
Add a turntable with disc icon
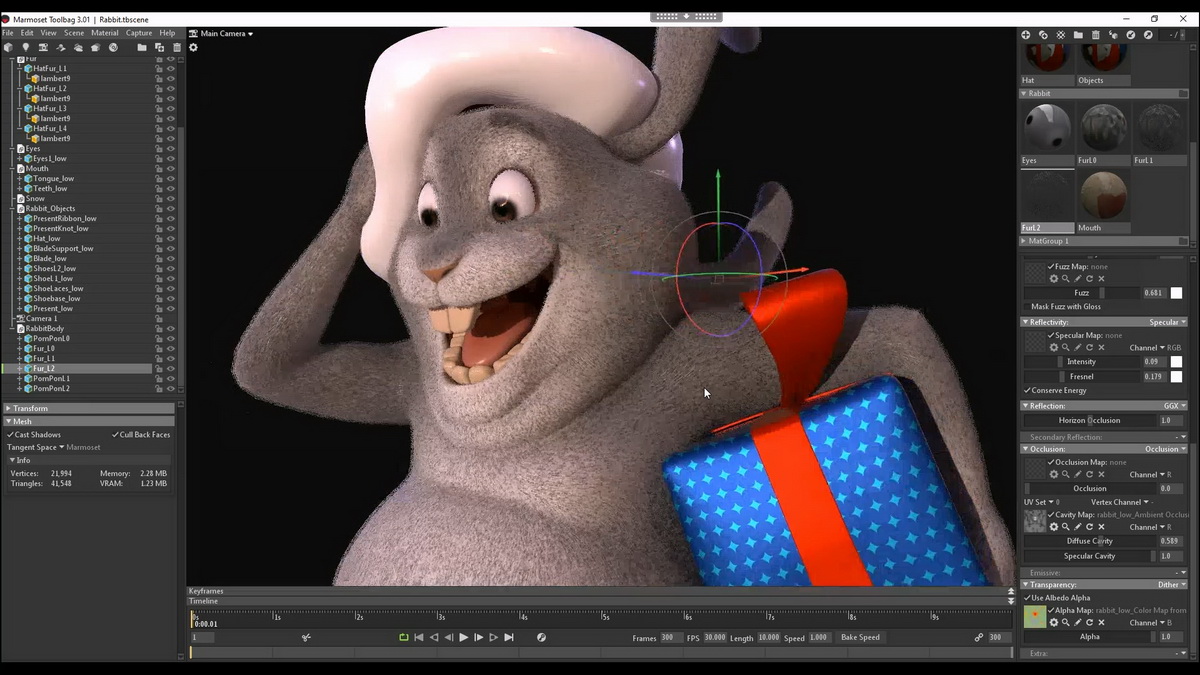tap(113, 47)
